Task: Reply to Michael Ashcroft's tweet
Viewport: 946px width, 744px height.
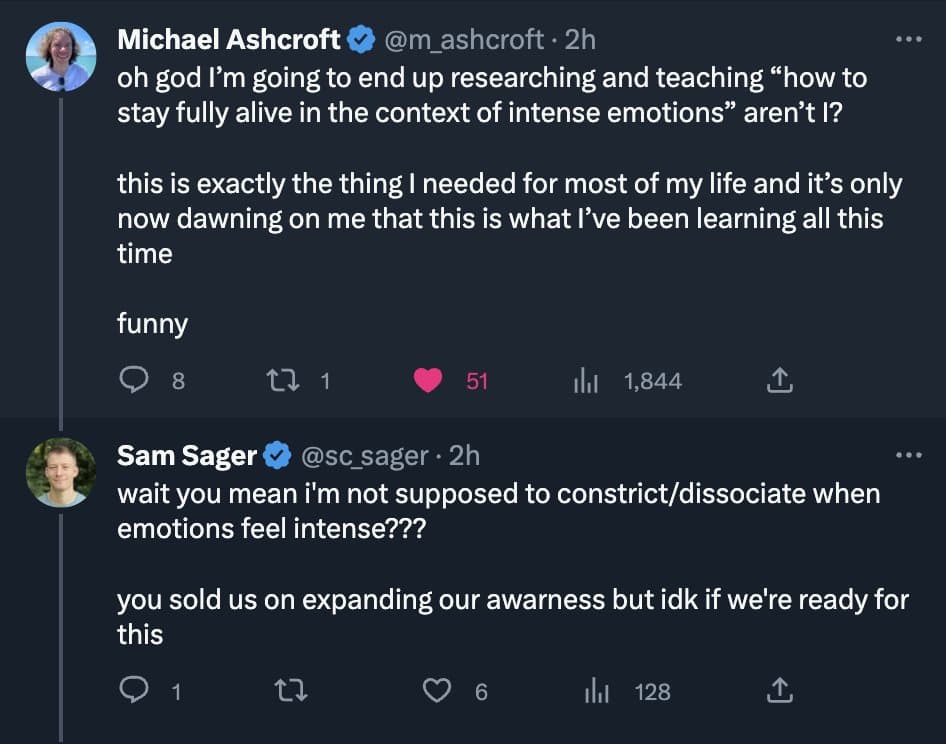Action: tap(134, 380)
